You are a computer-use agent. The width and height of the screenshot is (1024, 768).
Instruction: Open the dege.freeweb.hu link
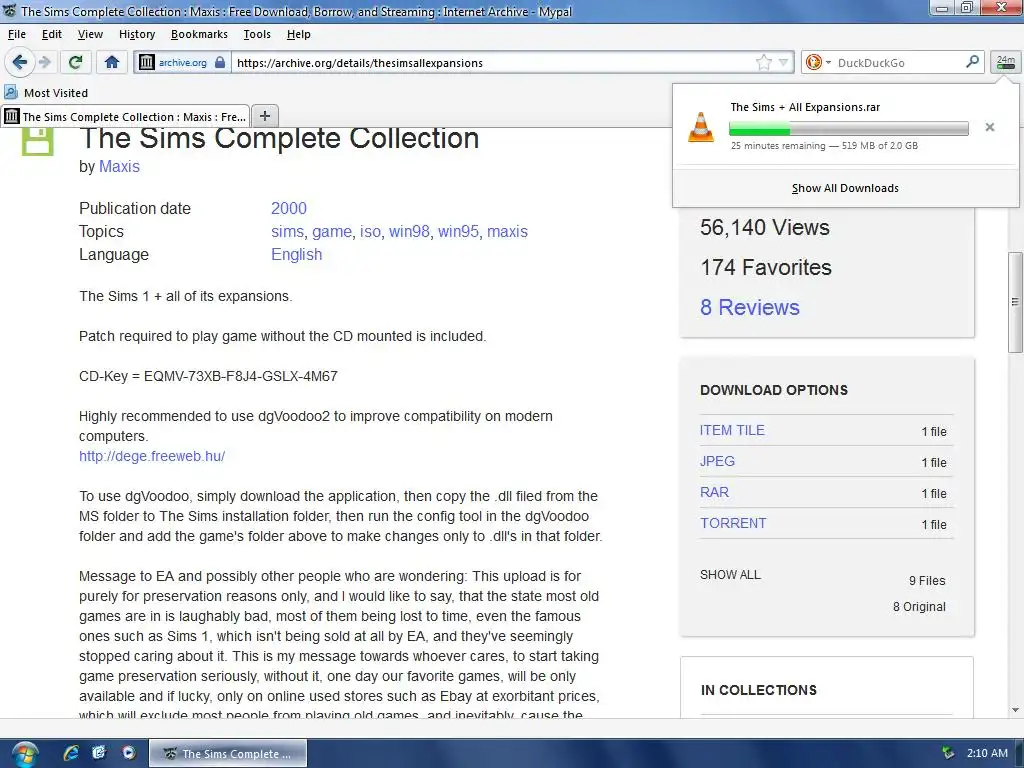[x=152, y=456]
